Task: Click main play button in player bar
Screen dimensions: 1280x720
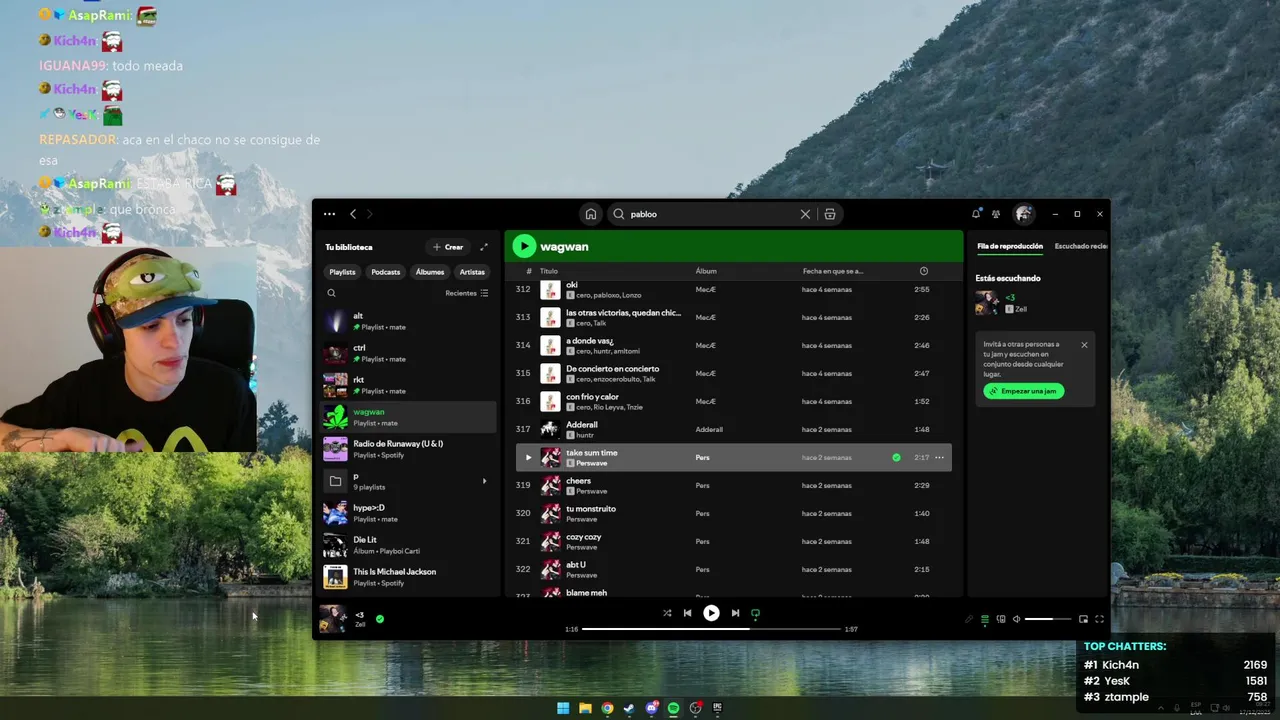Action: pyautogui.click(x=711, y=613)
